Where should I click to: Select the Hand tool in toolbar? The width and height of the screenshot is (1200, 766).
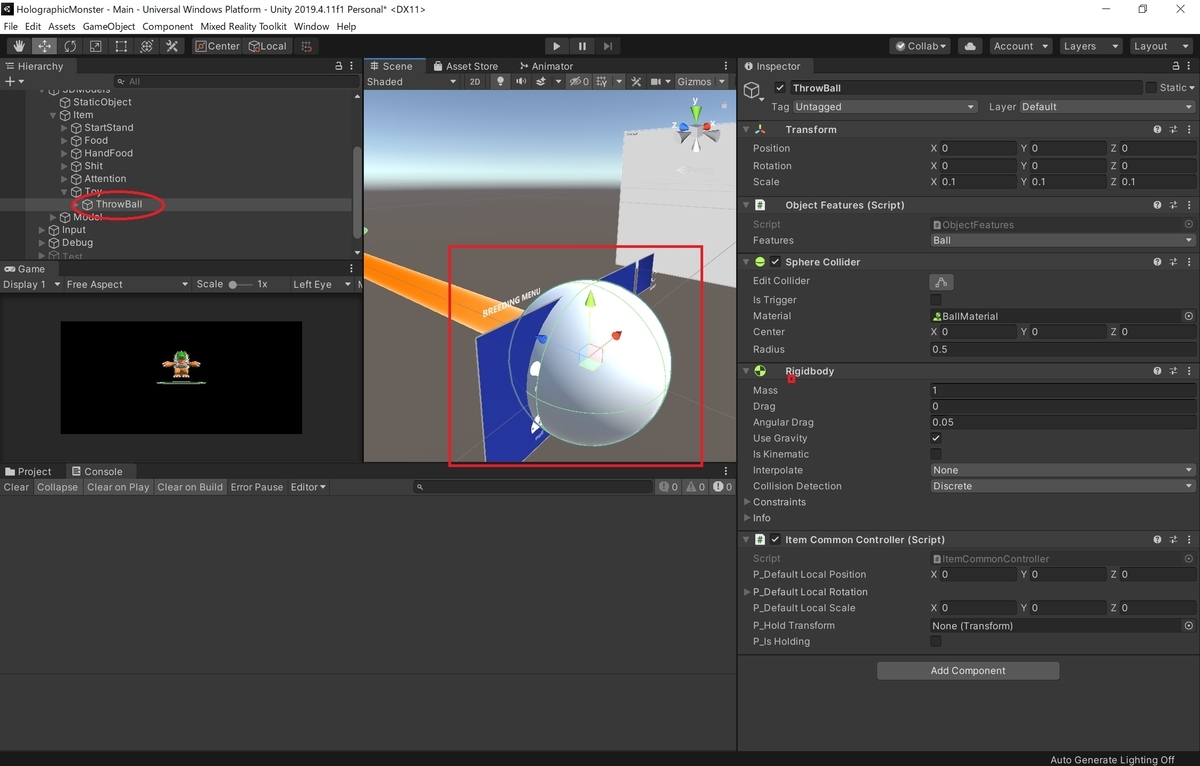point(19,46)
